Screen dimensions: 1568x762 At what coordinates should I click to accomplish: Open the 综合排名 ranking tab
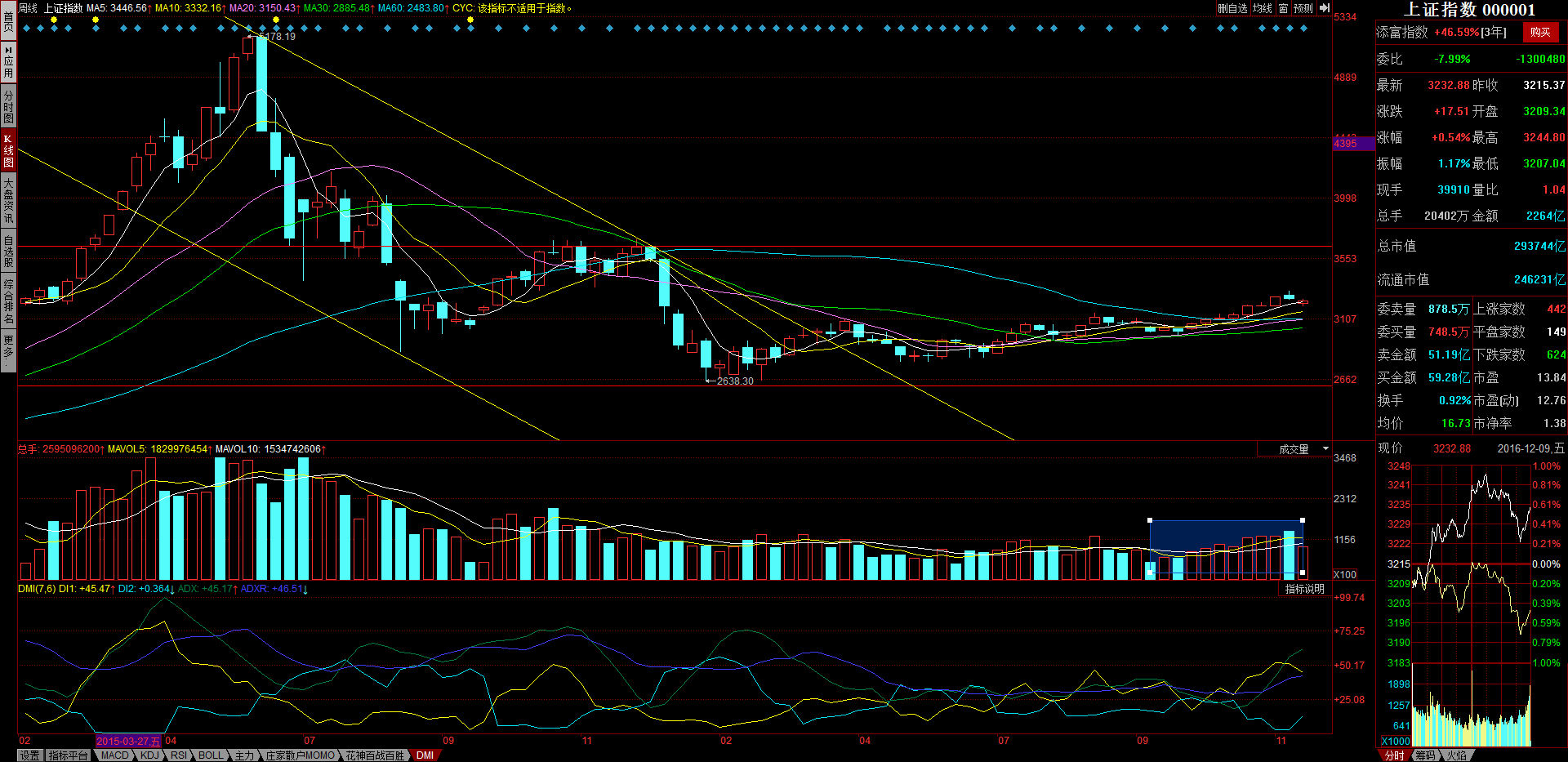pos(8,301)
